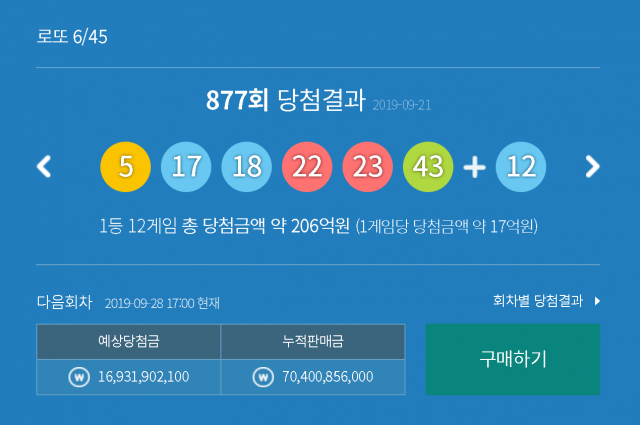The image size is (640, 425).
Task: Click the 2019-09-28 17:00 현재 timestamp
Action: 162,303
